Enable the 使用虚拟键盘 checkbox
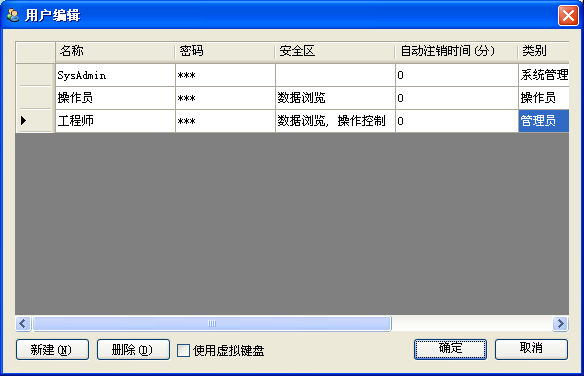Image resolution: width=584 pixels, height=376 pixels. point(183,350)
